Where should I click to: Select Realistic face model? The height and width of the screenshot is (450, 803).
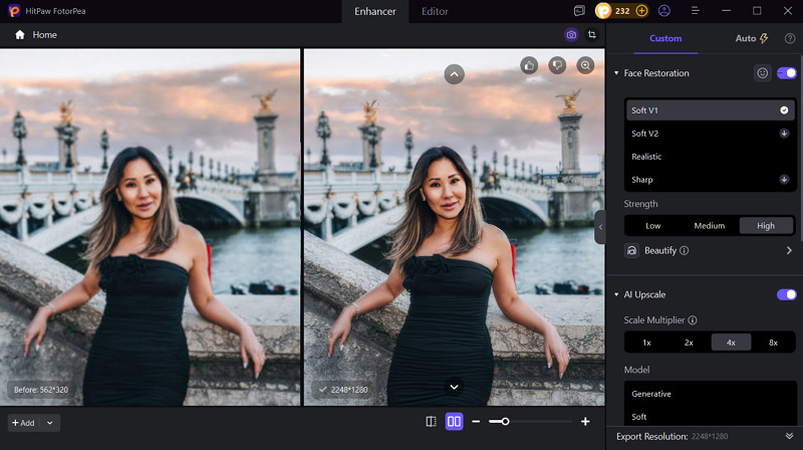coord(710,157)
